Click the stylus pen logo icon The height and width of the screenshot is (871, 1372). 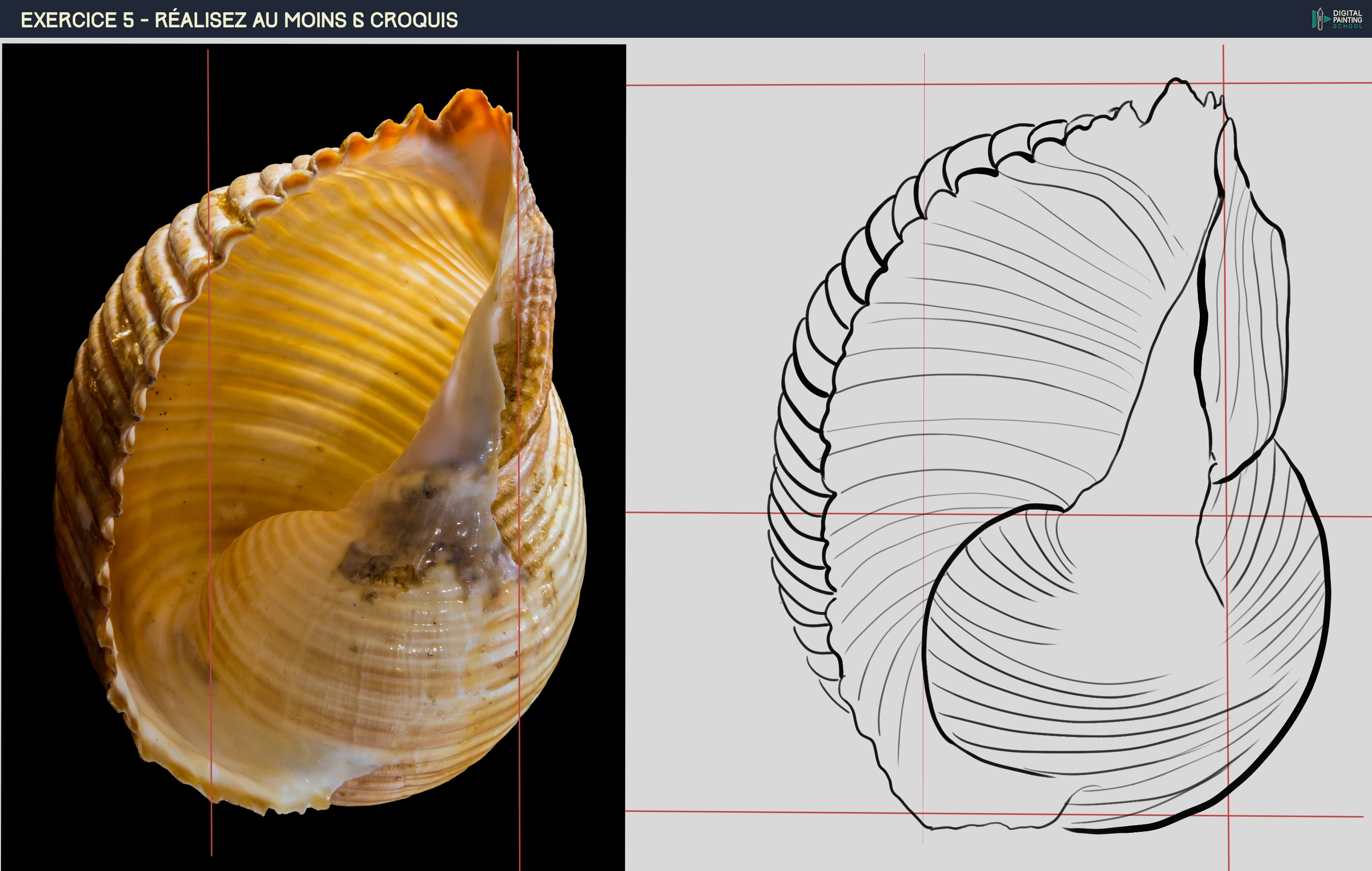[x=1319, y=19]
